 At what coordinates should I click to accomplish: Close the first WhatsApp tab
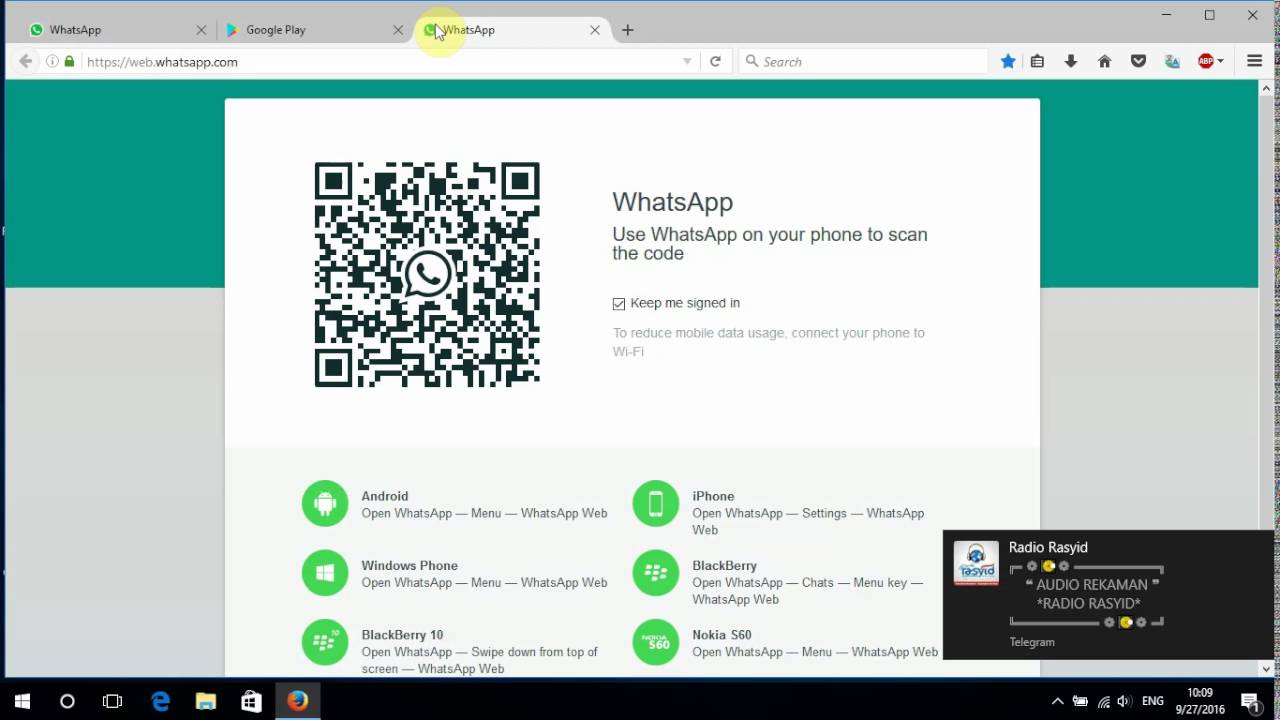(201, 30)
